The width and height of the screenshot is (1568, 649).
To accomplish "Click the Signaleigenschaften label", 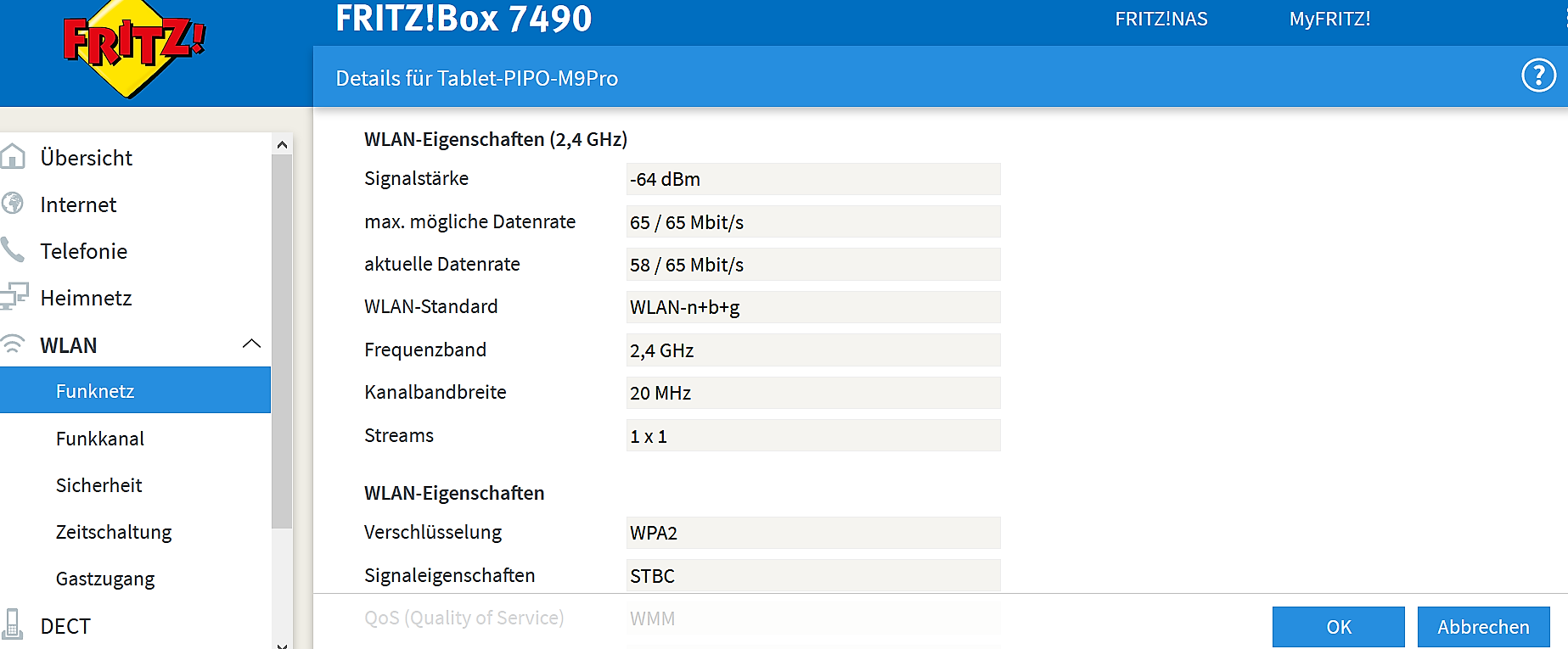I will click(449, 575).
